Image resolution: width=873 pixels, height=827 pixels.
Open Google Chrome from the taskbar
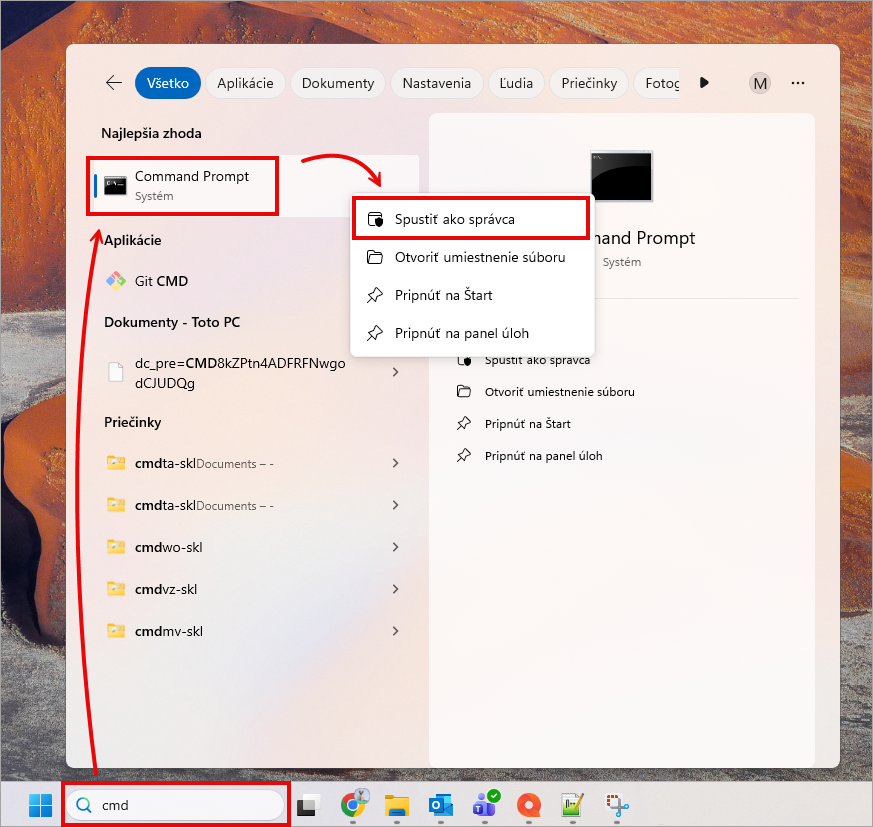pyautogui.click(x=353, y=805)
